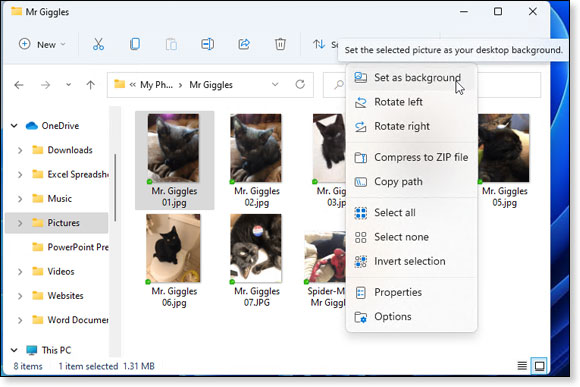Click the Copy icon in toolbar
580x387 pixels.
click(x=135, y=44)
